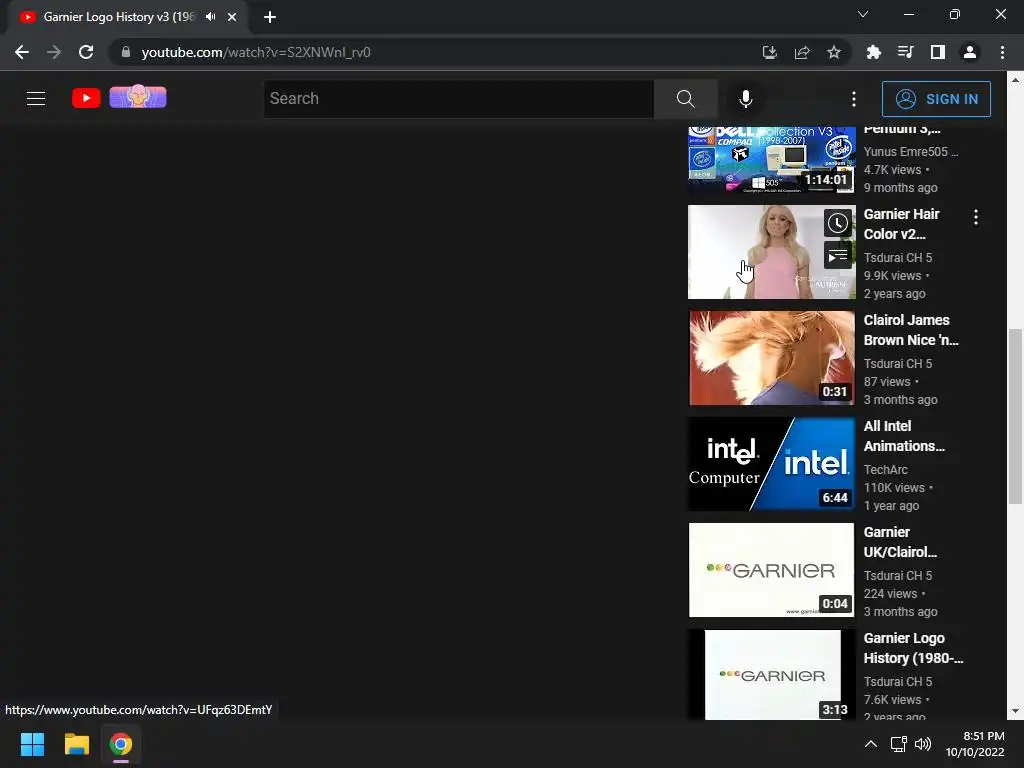The height and width of the screenshot is (768, 1024).
Task: Open the Garnier UK/Clairol video thumbnail
Action: (771, 570)
